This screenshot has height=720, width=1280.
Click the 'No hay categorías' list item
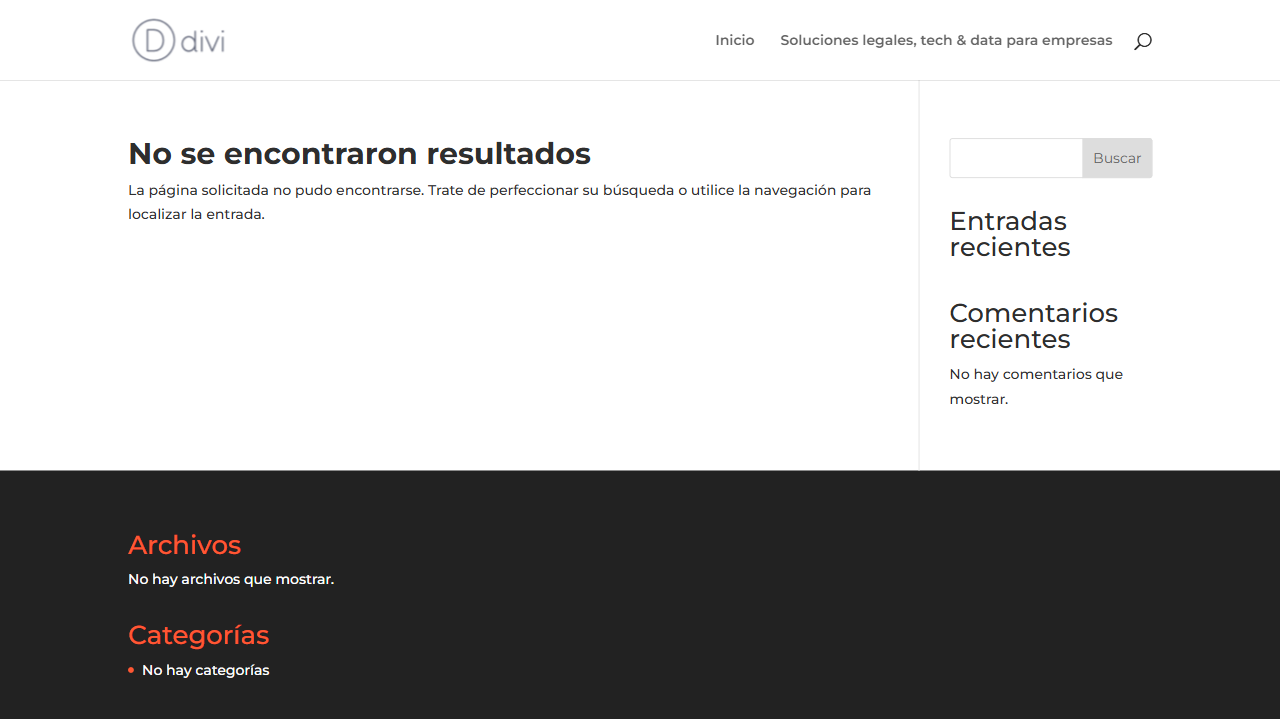pos(205,670)
